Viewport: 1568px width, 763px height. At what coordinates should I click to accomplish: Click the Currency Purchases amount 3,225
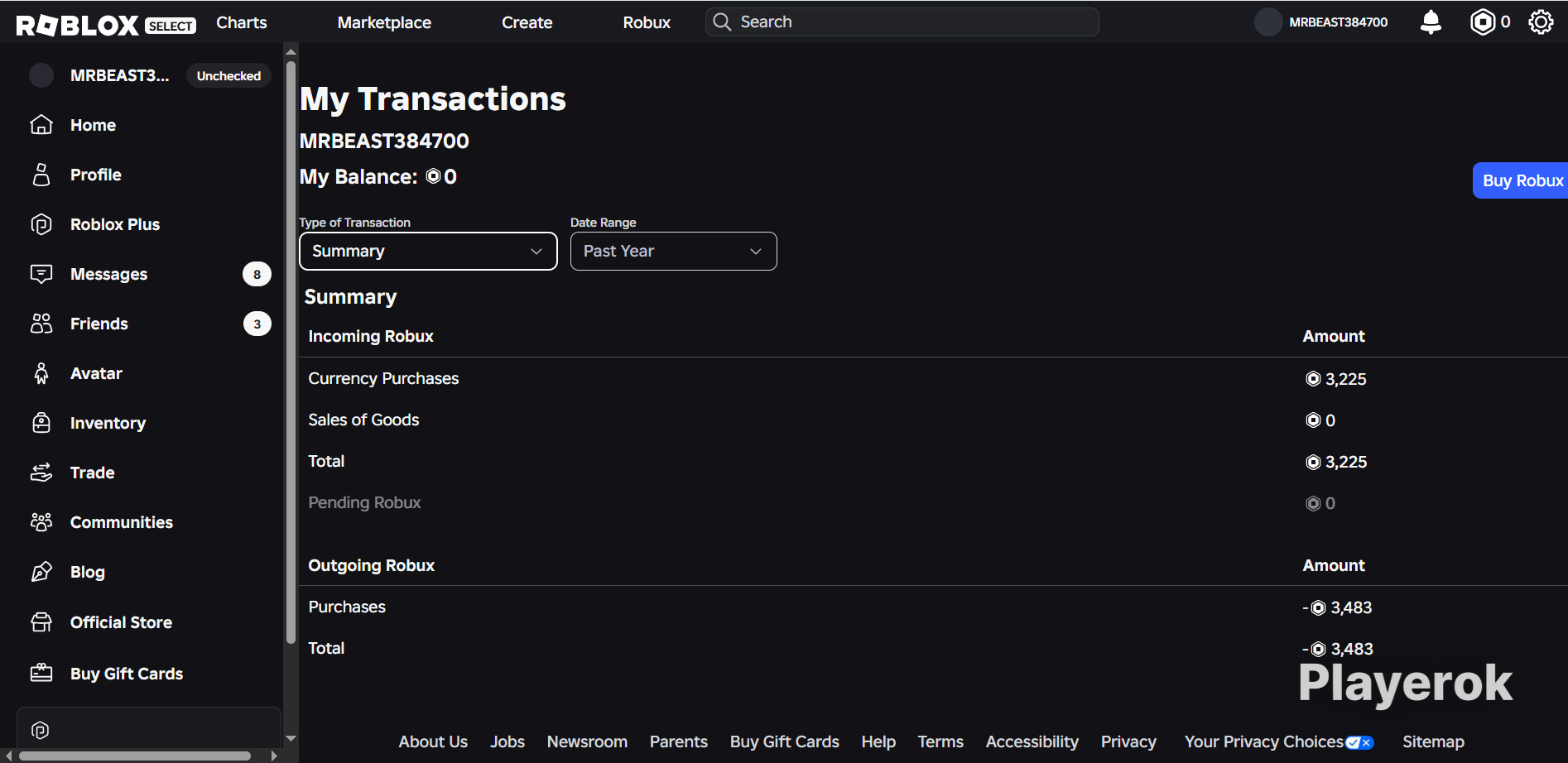point(1336,379)
